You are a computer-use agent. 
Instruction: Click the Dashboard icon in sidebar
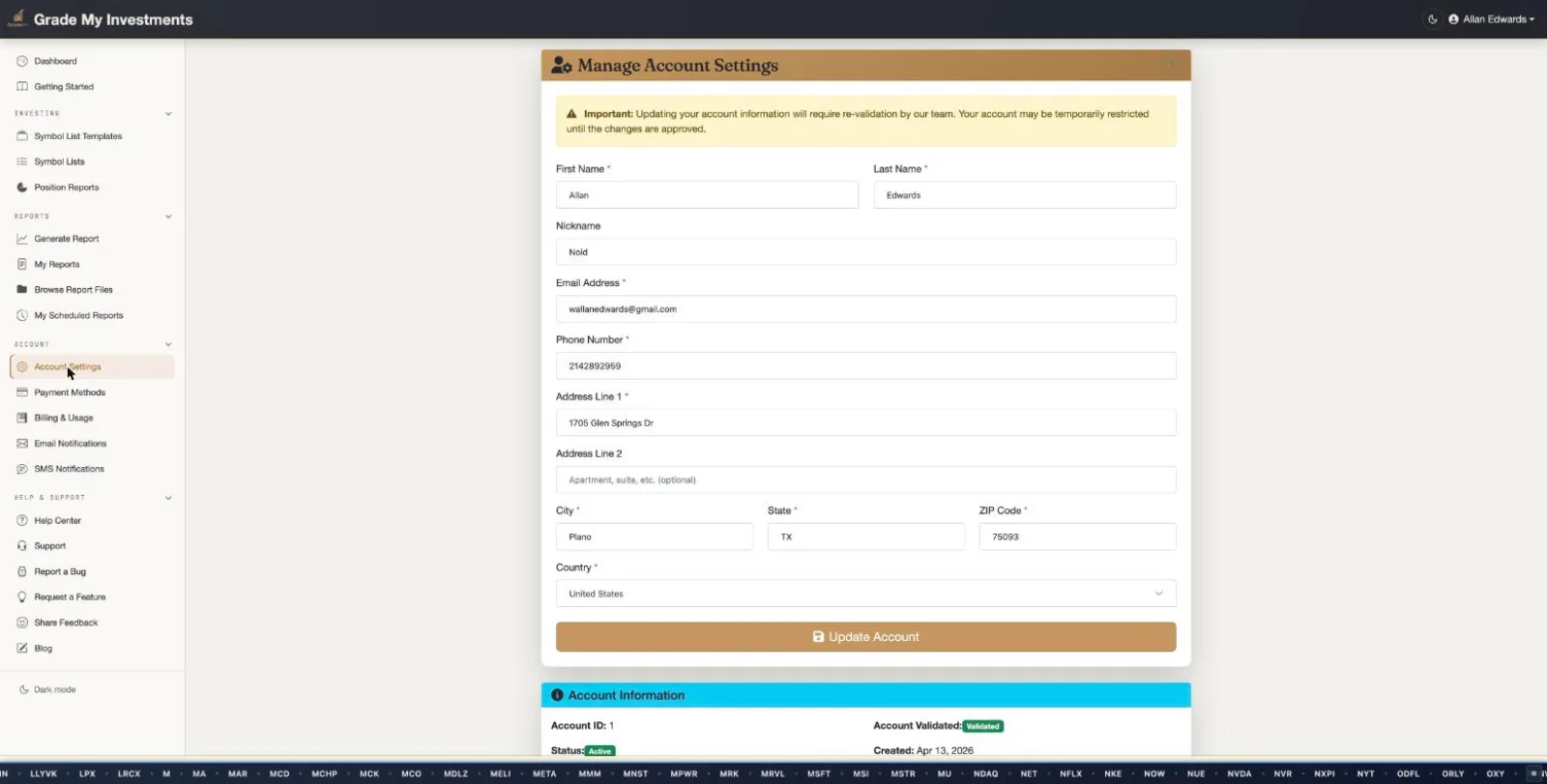[22, 61]
